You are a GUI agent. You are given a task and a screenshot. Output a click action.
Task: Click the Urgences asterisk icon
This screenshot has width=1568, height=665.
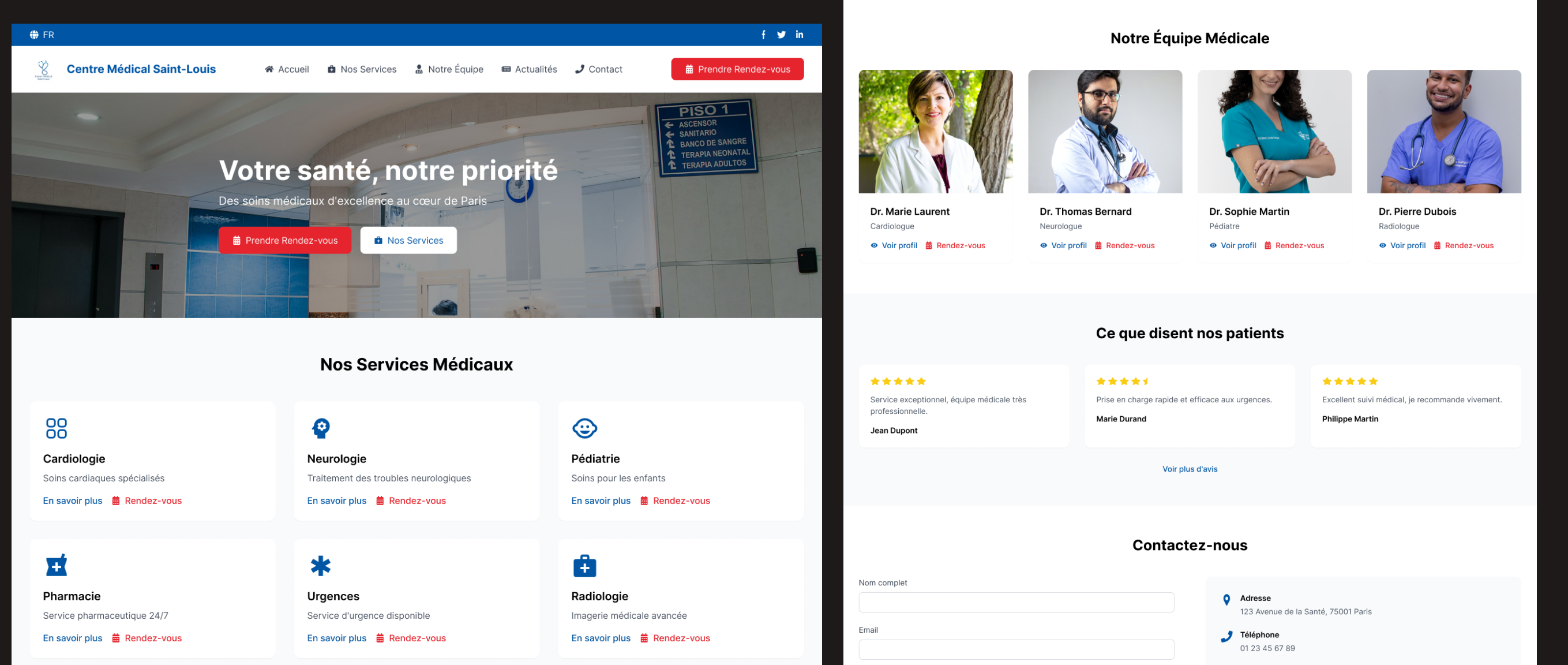pos(321,566)
